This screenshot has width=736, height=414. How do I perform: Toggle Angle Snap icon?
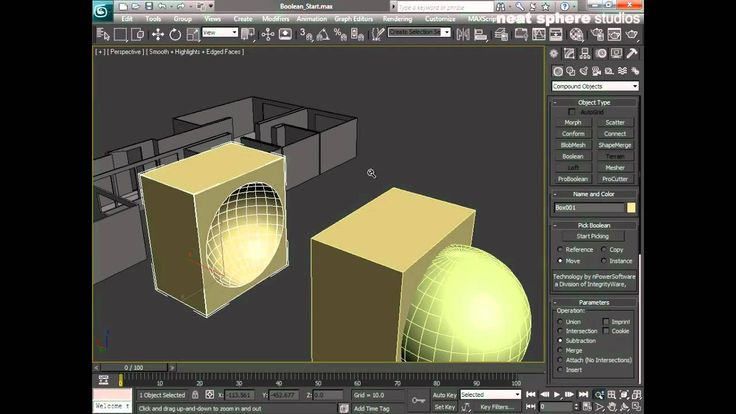tap(323, 34)
